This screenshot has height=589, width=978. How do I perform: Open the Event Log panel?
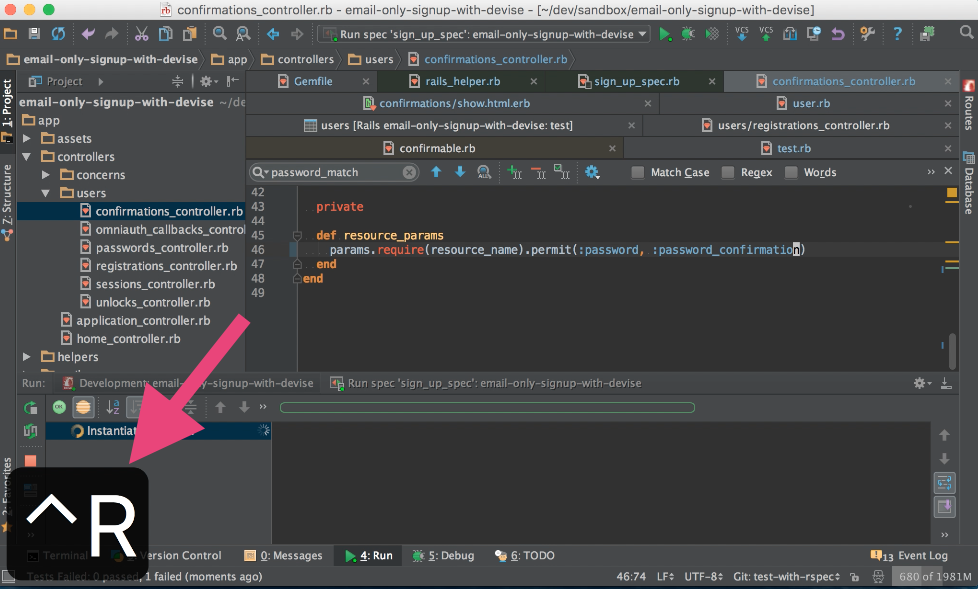(909, 555)
